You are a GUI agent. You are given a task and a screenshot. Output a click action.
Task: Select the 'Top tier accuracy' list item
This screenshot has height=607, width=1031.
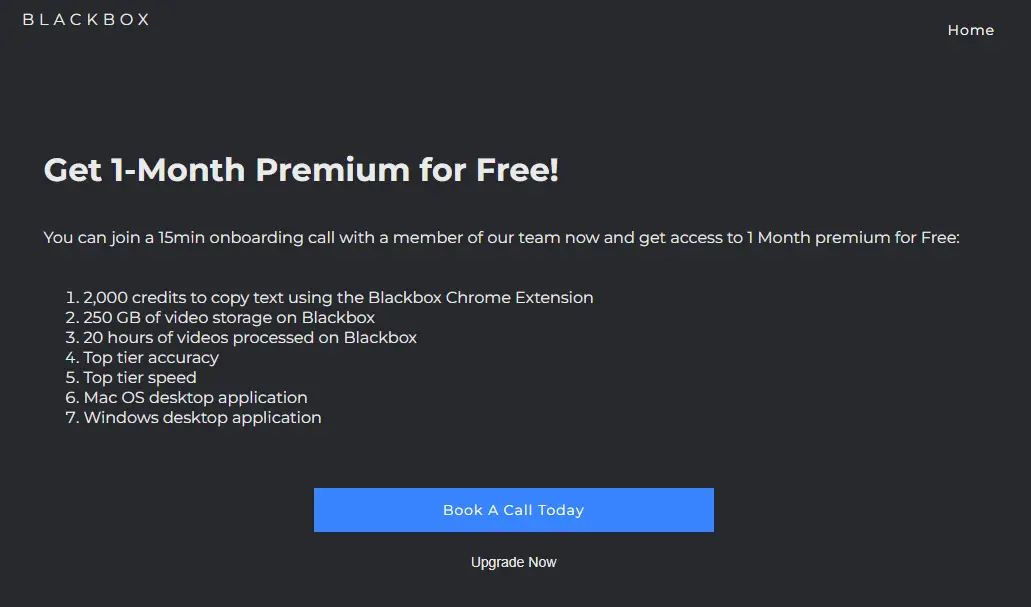[151, 358]
